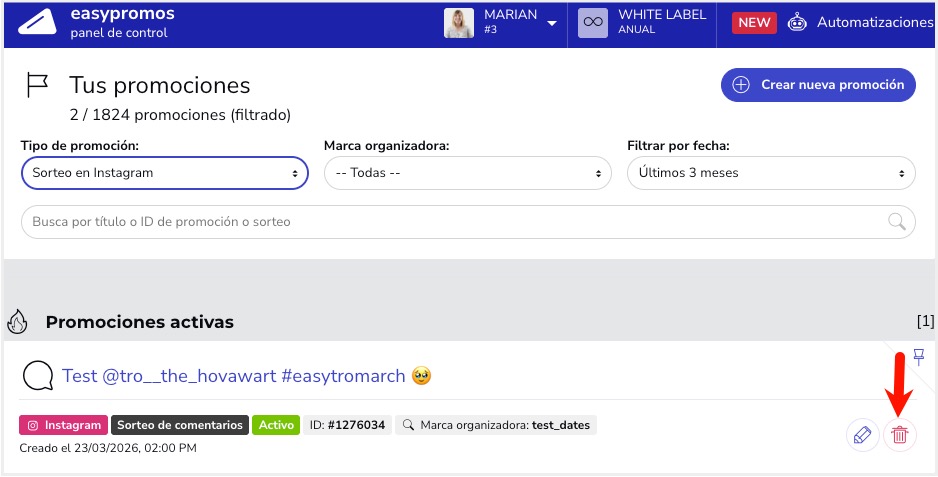Image resolution: width=938 pixels, height=477 pixels.
Task: Open the Tipo de promoción dropdown
Action: coord(164,173)
